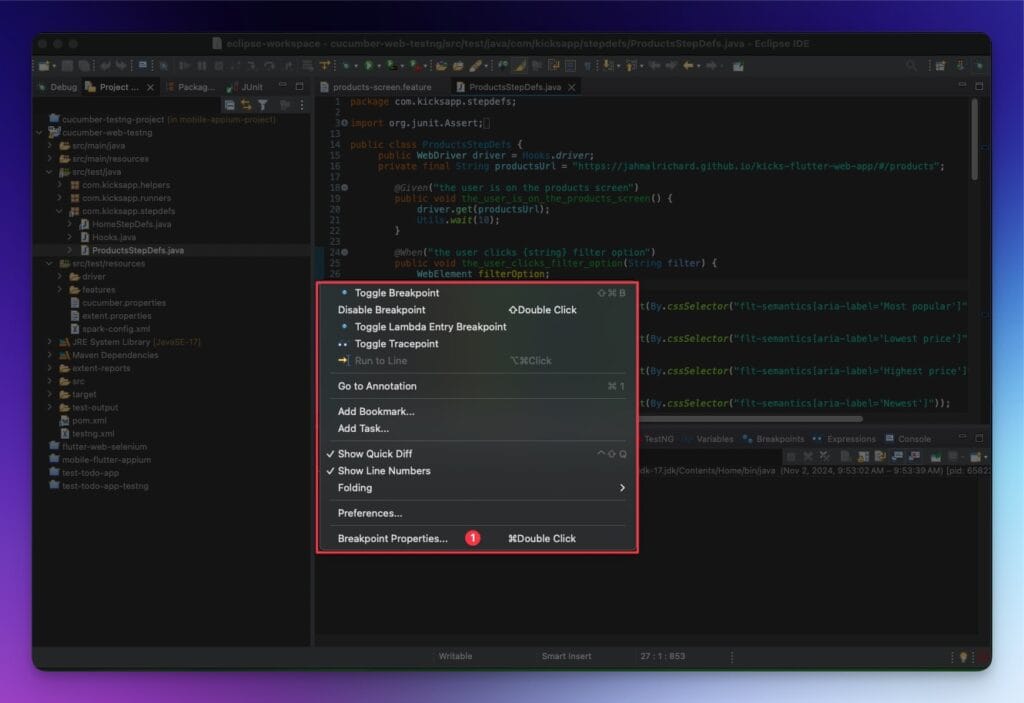
Task: Open the JUnit view tab
Action: 245,87
